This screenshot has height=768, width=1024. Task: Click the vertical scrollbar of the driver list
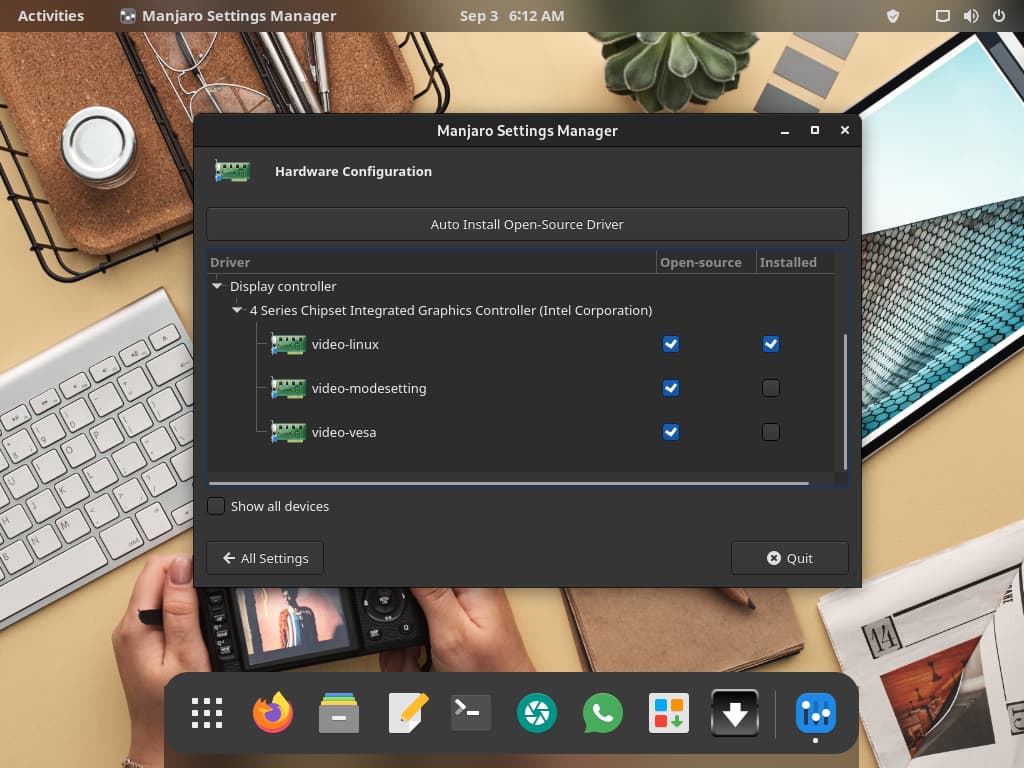845,402
